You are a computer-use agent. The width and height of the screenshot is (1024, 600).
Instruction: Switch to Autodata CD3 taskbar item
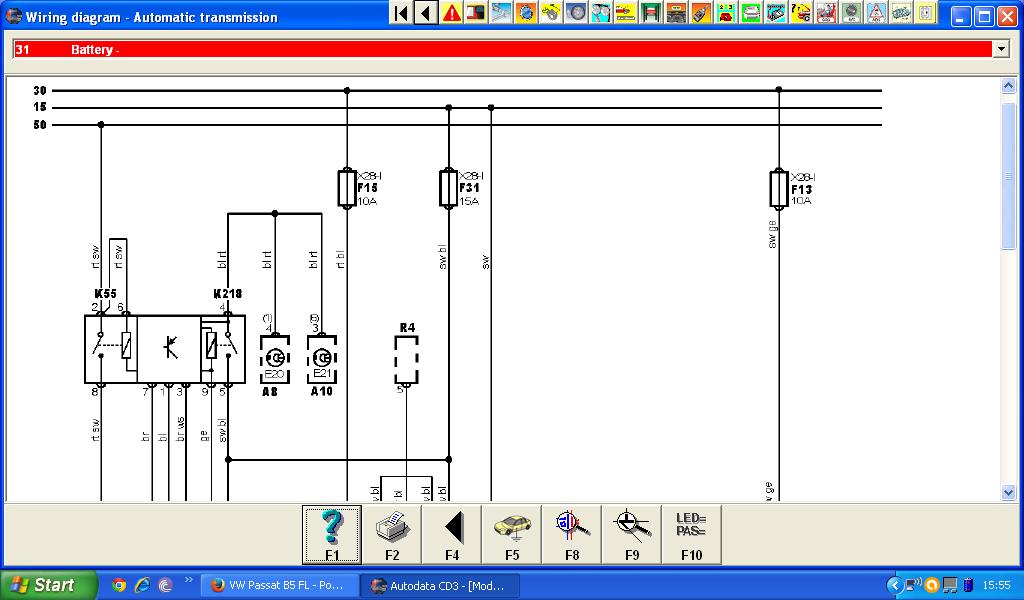[x=440, y=585]
